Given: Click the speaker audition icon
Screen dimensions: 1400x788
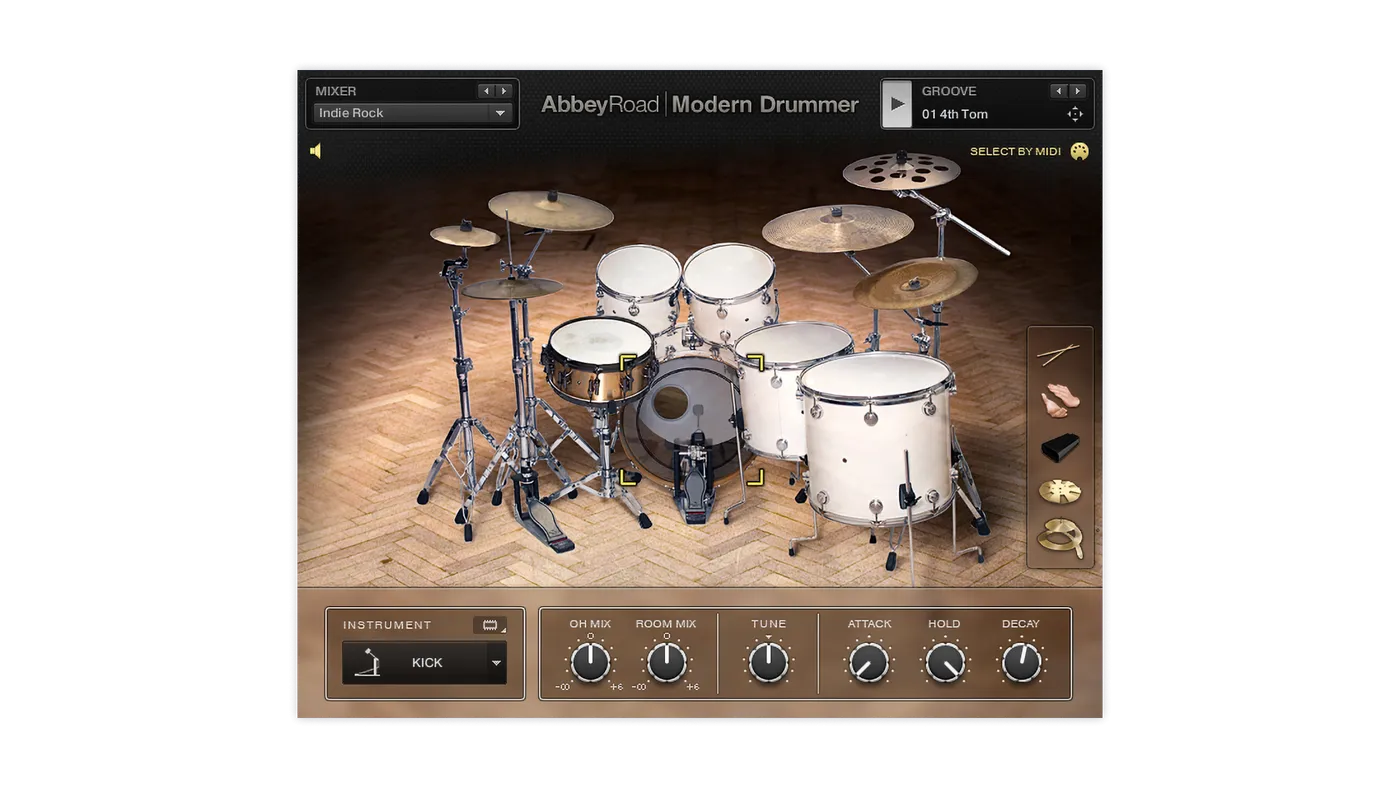Looking at the screenshot, I should pos(316,151).
